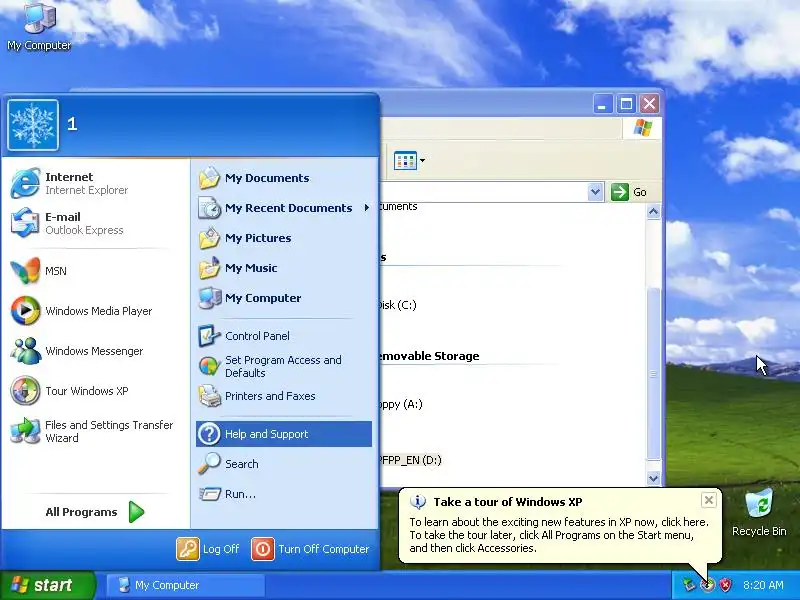This screenshot has height=600, width=800.
Task: Open Files and Settings Transfer Wizard
Action: [x=94, y=431]
